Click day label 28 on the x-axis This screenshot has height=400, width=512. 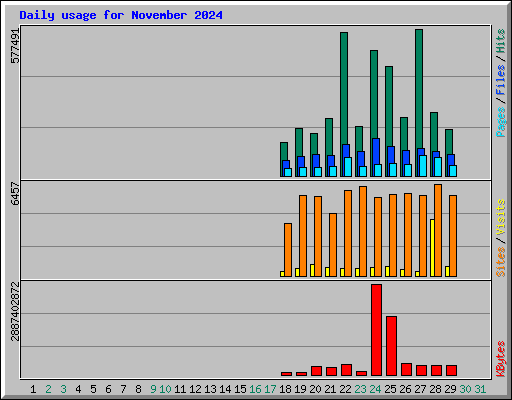[x=435, y=389]
